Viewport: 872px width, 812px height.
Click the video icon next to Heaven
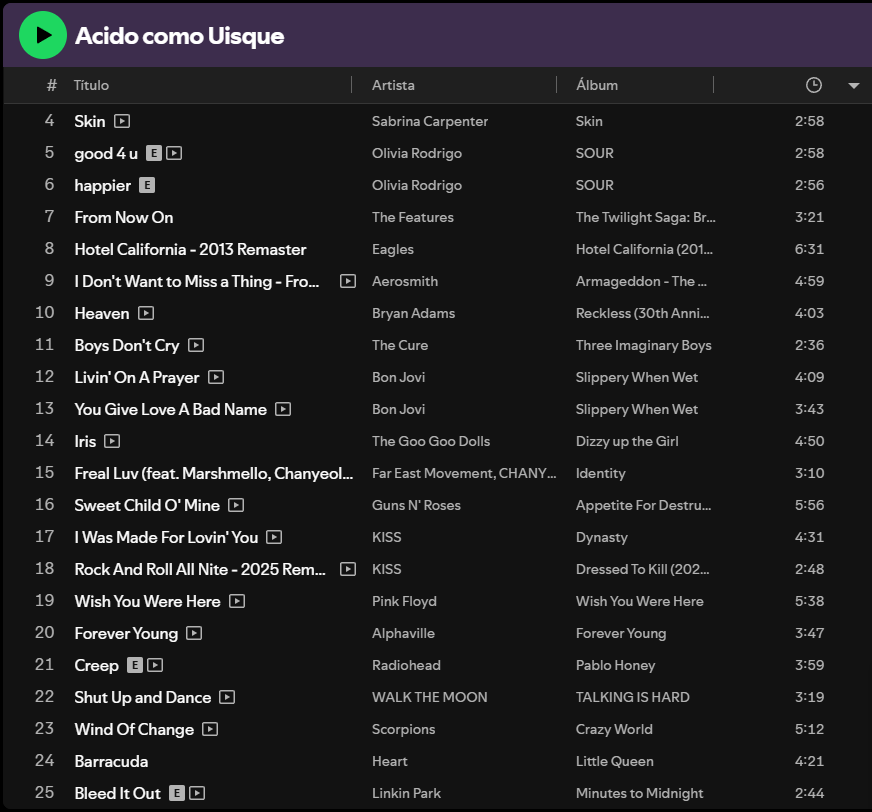pyautogui.click(x=146, y=313)
